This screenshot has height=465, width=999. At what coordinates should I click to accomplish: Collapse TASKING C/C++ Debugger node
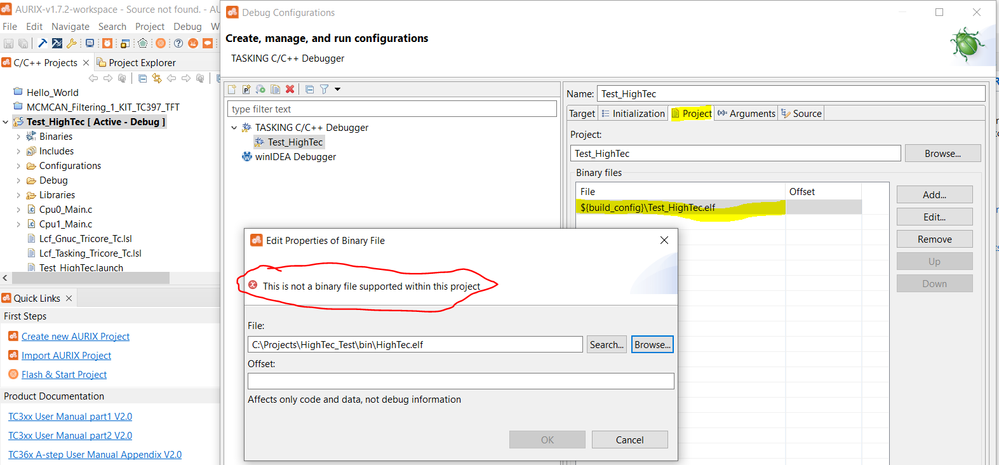pos(234,127)
